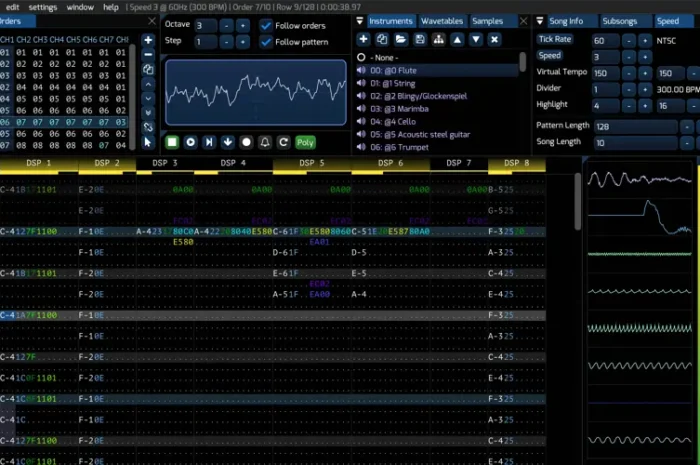Select the - None - instrument radio option
700x465 pixels.
click(361, 58)
